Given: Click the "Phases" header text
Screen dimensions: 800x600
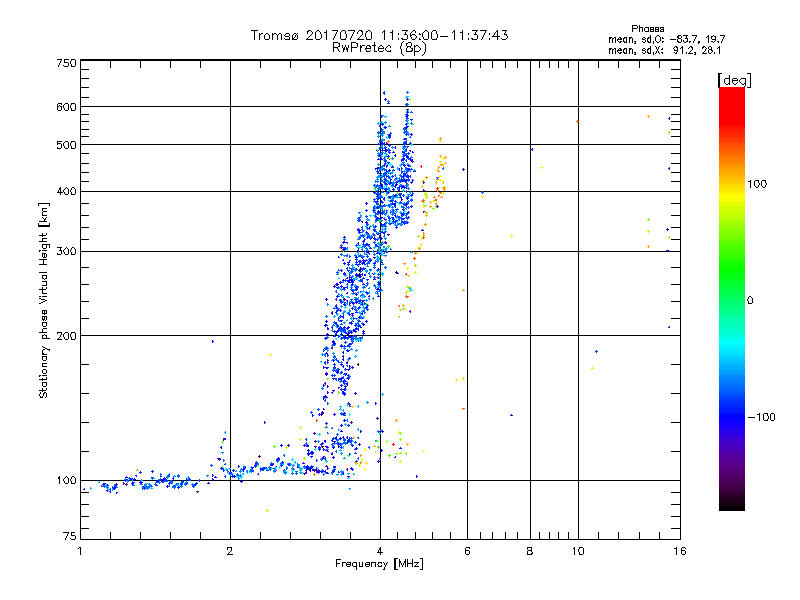Looking at the screenshot, I should 647,29.
